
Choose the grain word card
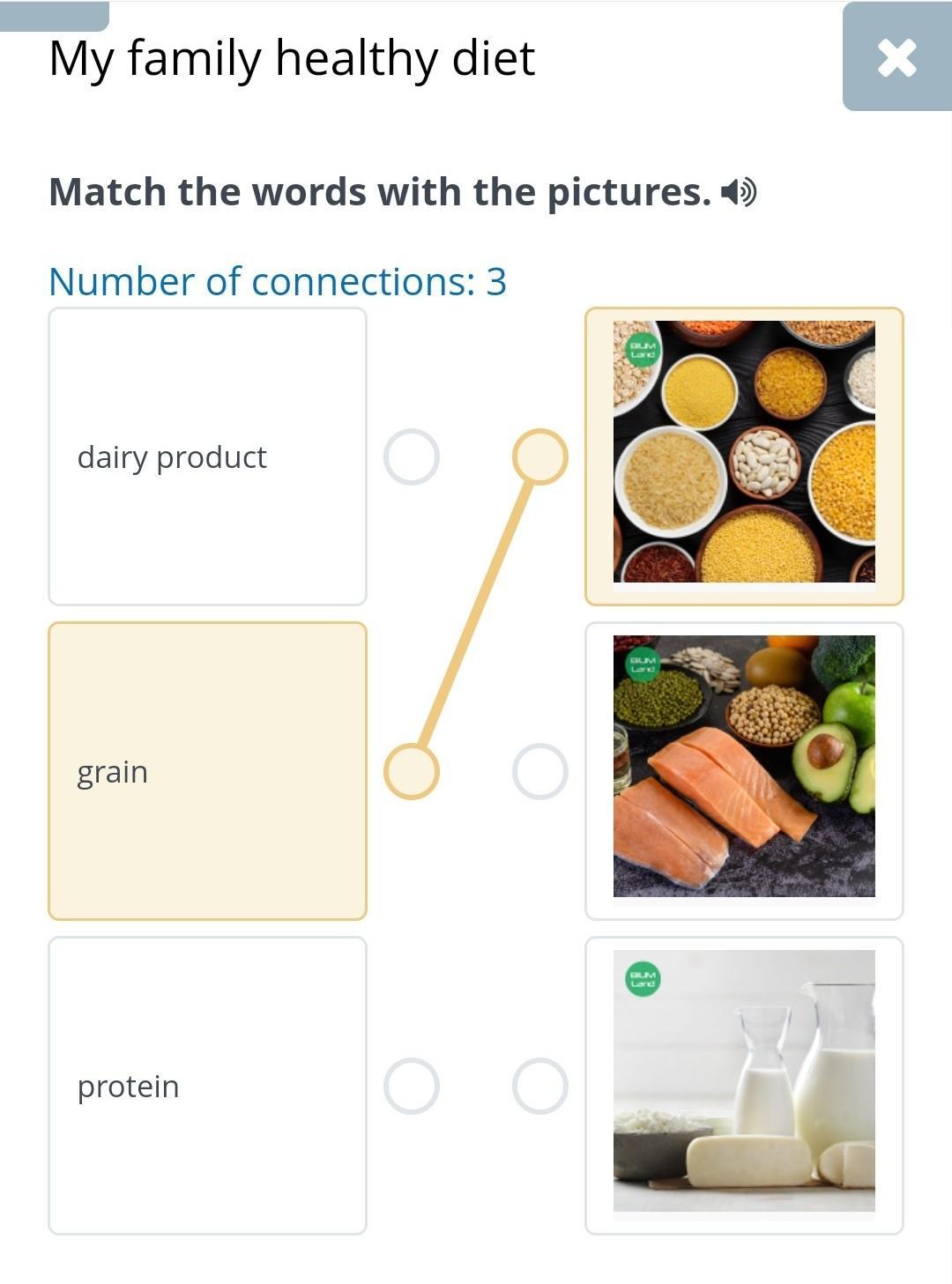coord(207,771)
